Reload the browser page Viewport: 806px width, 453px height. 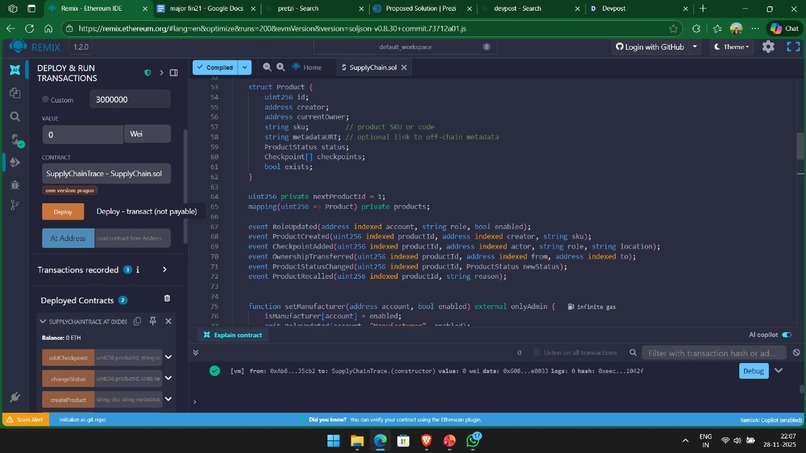click(29, 29)
